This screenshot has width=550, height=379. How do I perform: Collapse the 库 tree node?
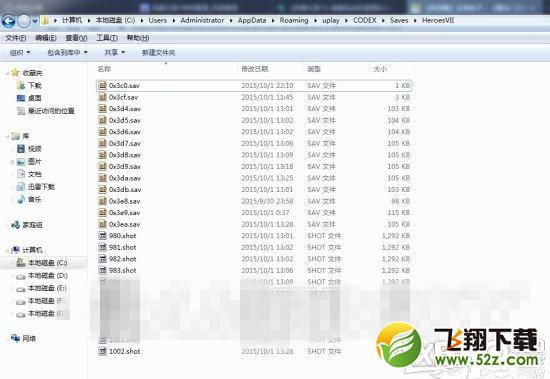click(x=8, y=136)
